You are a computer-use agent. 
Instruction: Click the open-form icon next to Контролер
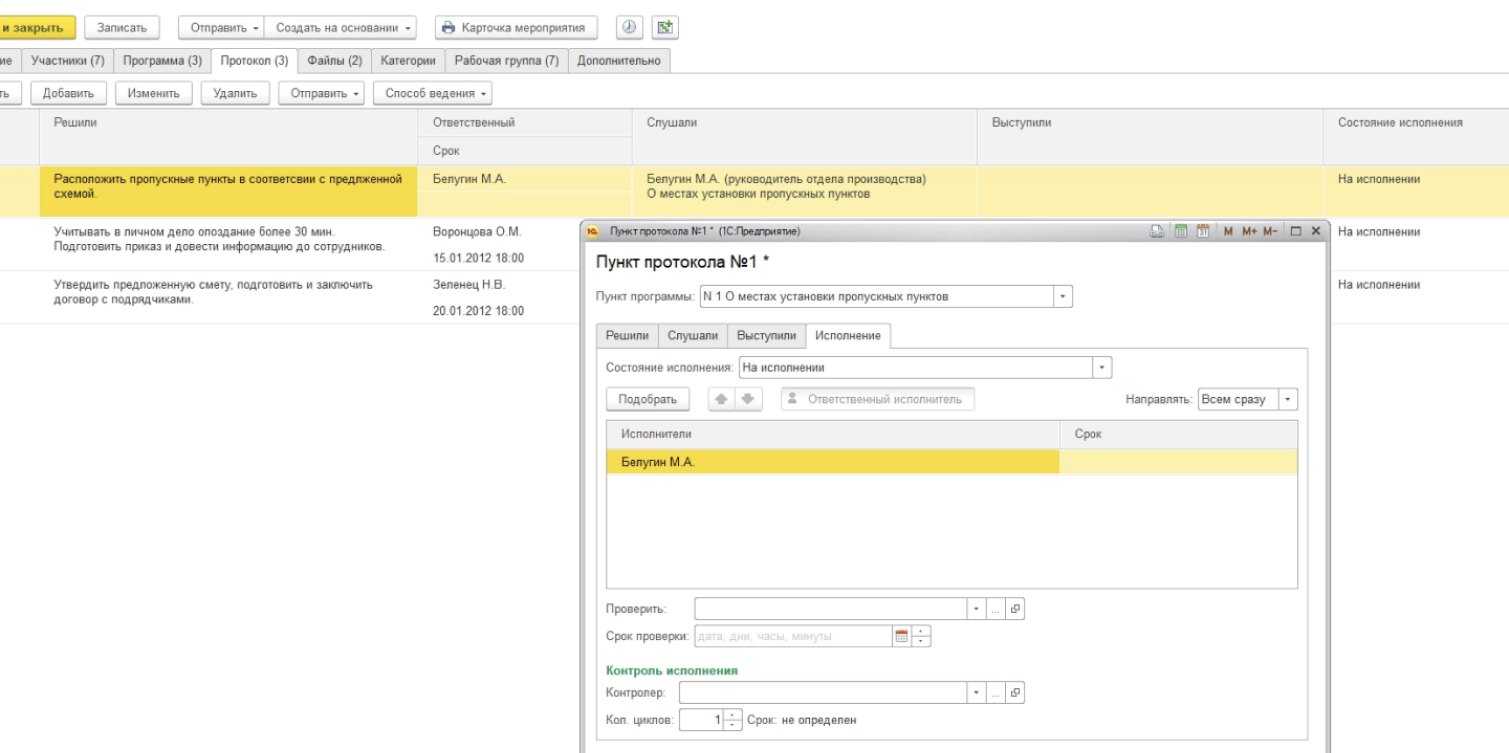(1015, 692)
